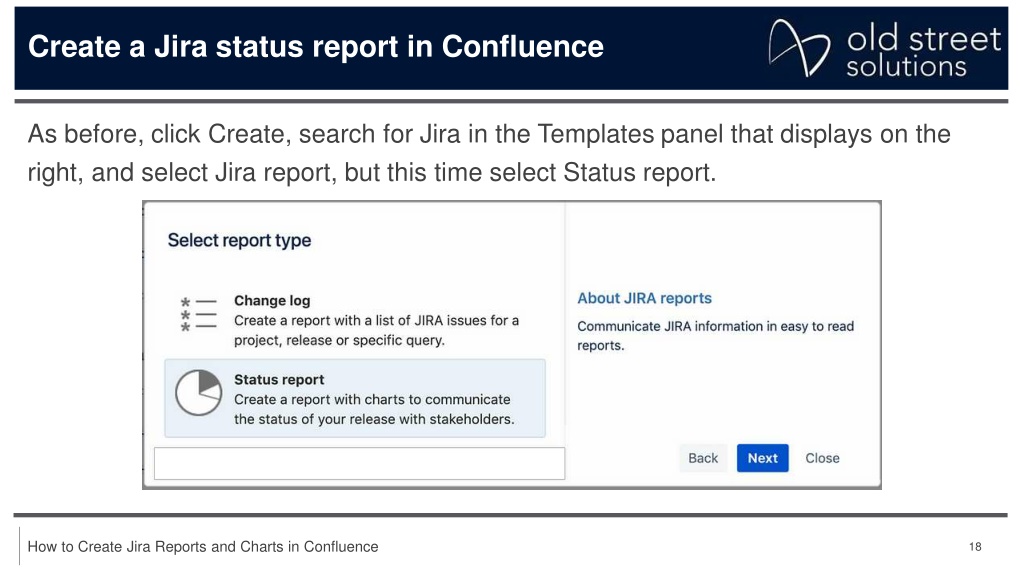Click the empty field below Status report
The height and width of the screenshot is (576, 1024).
point(359,464)
